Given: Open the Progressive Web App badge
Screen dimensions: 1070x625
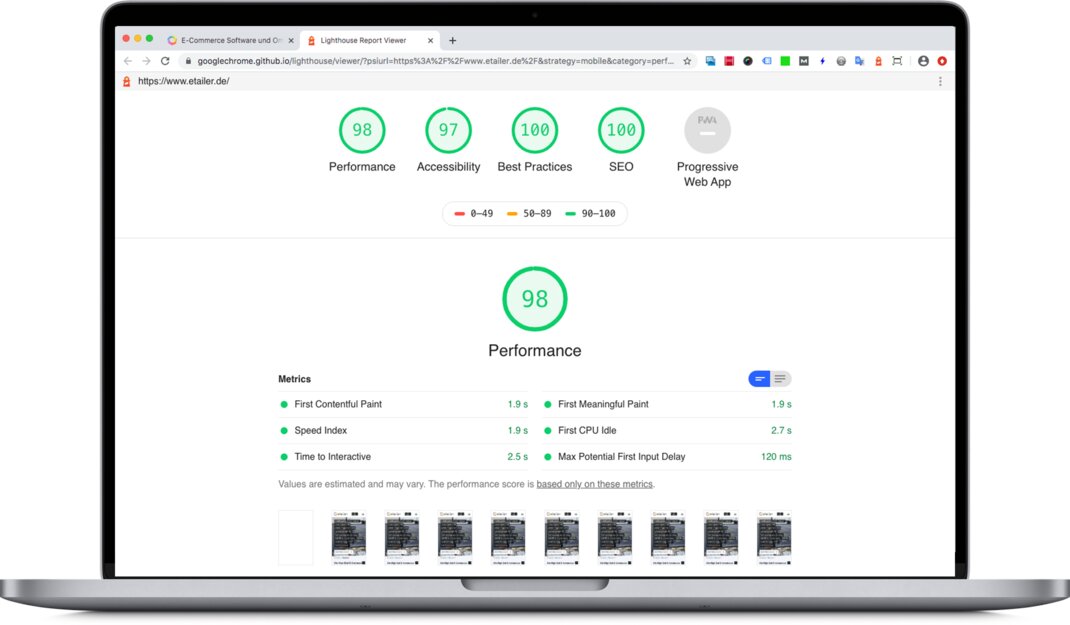Looking at the screenshot, I should (x=707, y=131).
